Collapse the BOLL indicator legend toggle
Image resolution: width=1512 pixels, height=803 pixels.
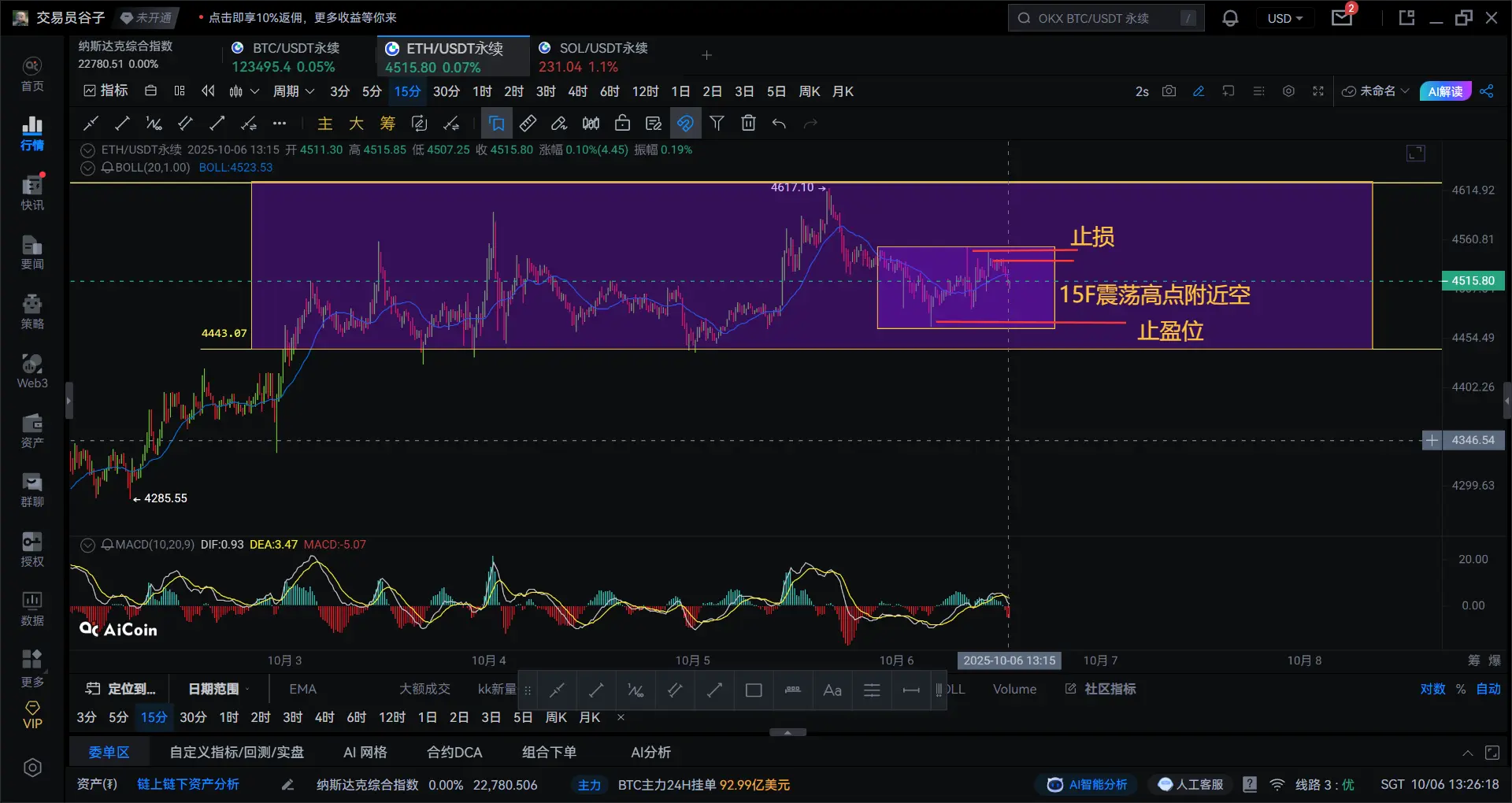88,168
